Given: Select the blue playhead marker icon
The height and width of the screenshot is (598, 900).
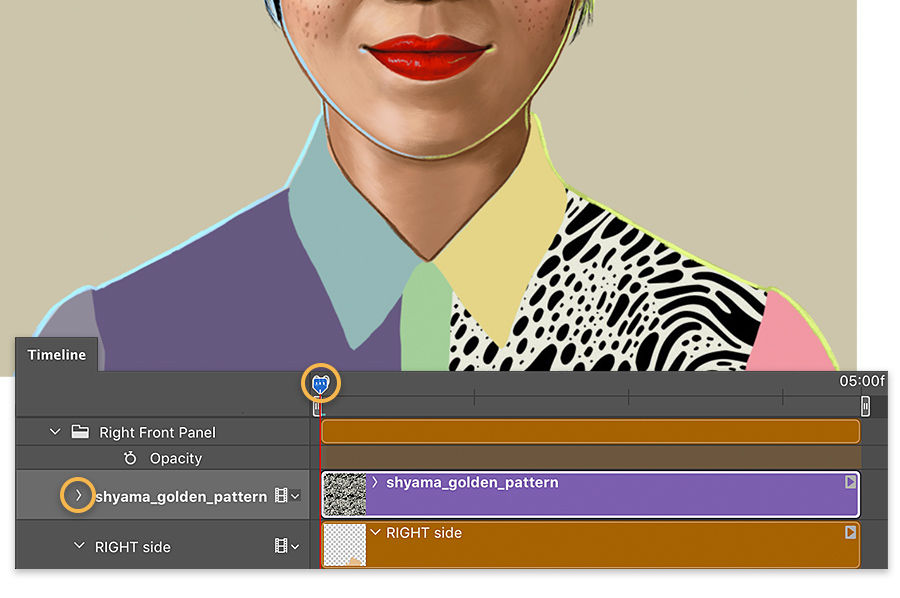Looking at the screenshot, I should click(x=320, y=382).
